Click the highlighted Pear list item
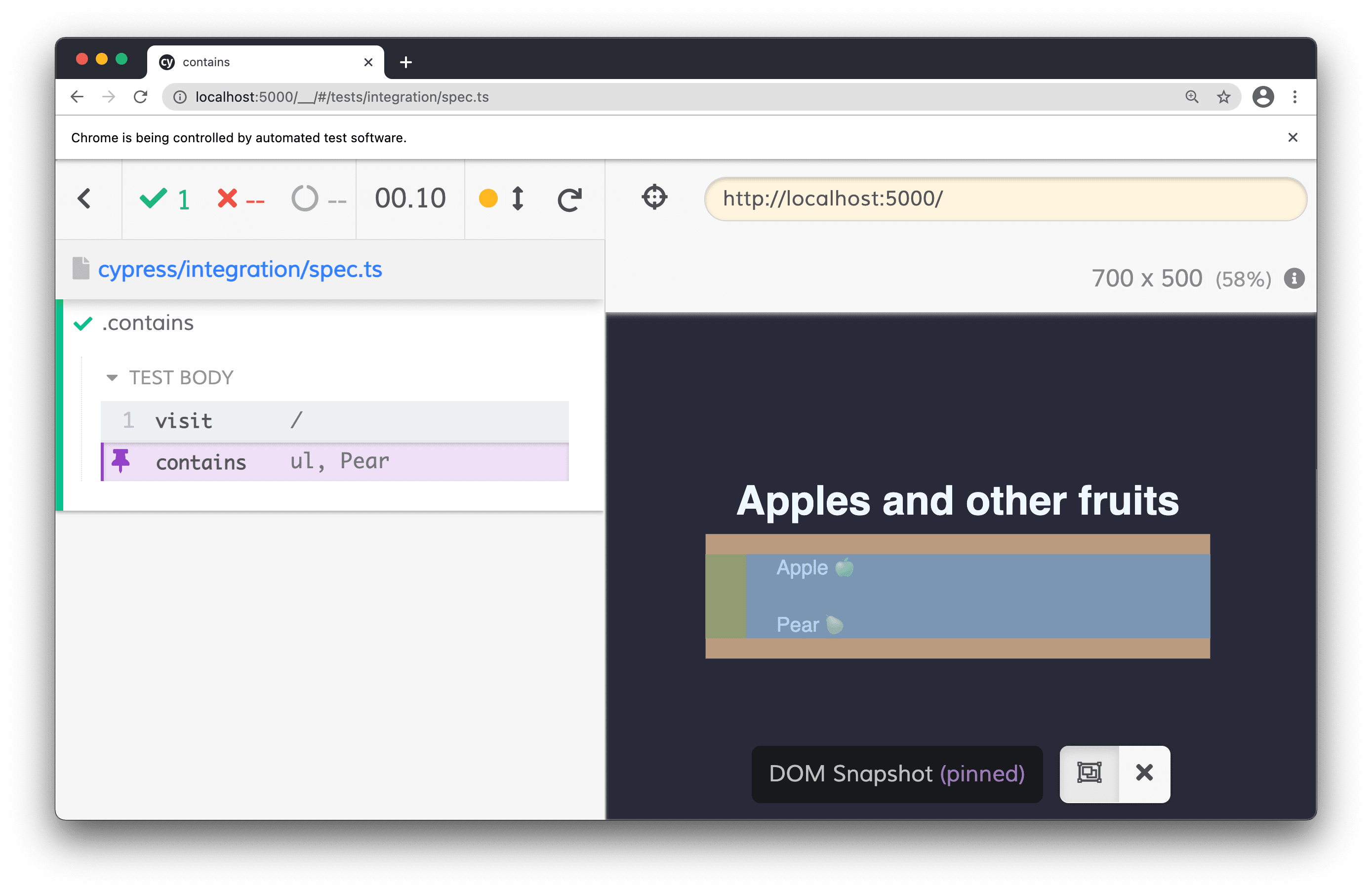The height and width of the screenshot is (893, 1372). coord(807,624)
